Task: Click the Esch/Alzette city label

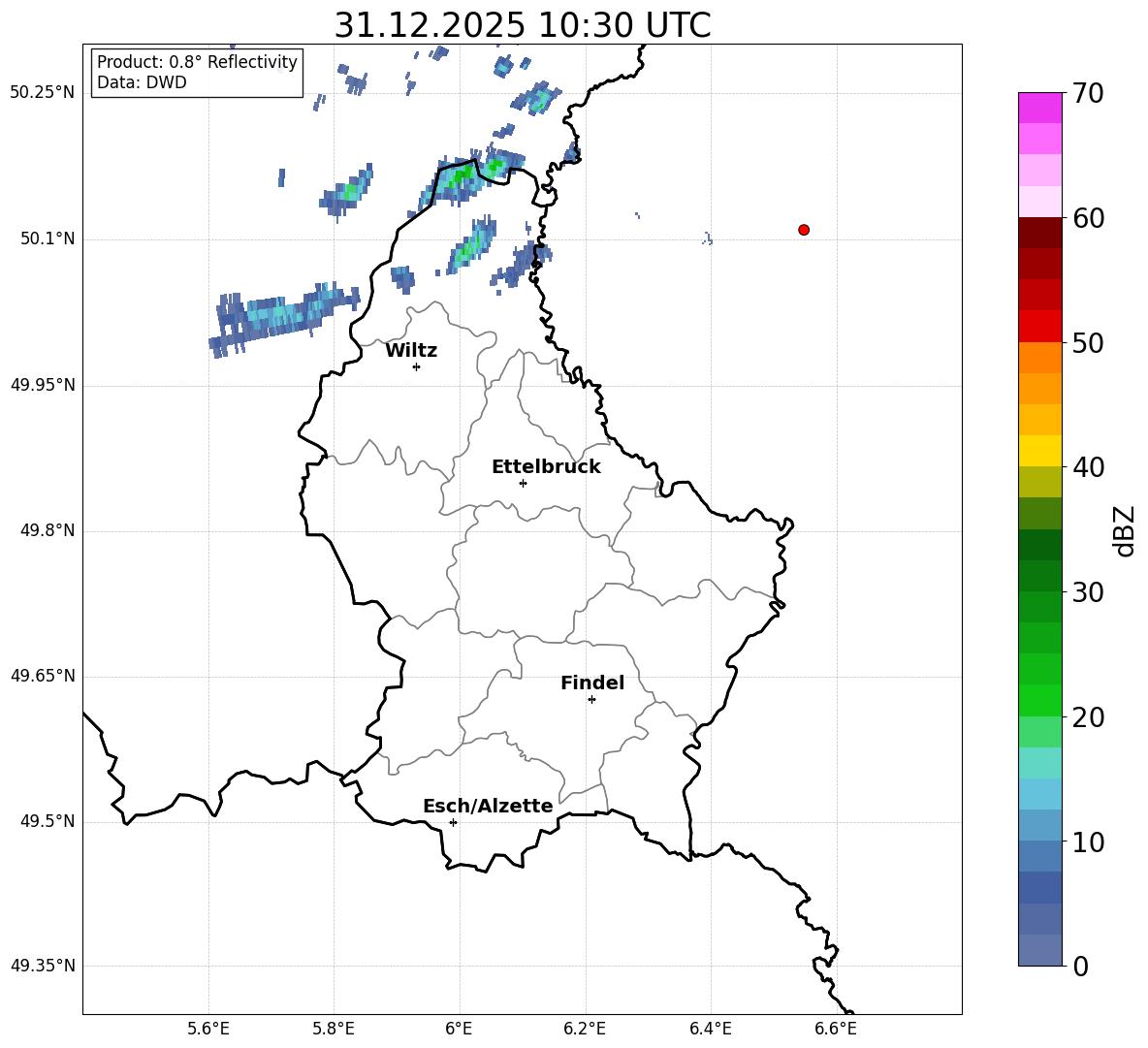Action: [x=489, y=806]
